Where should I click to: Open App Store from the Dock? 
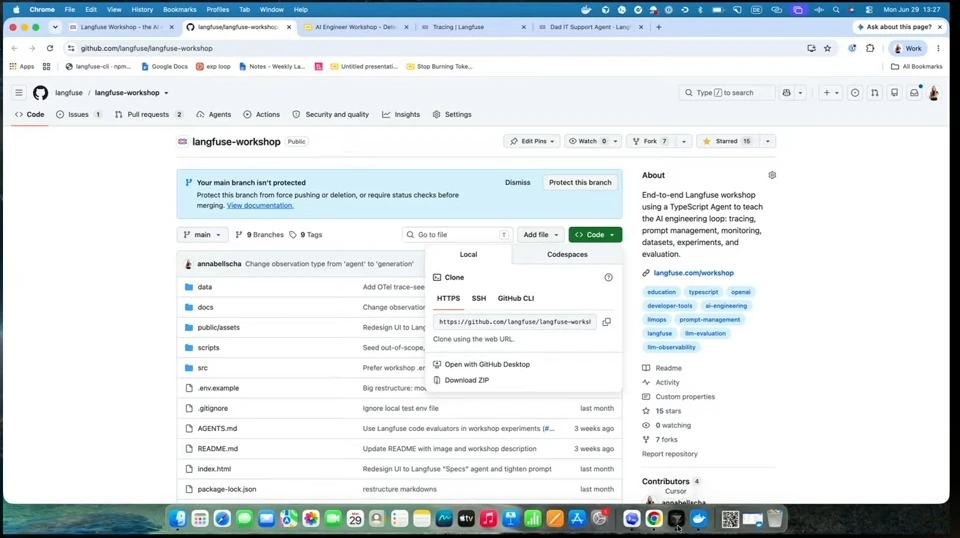pyautogui.click(x=577, y=519)
